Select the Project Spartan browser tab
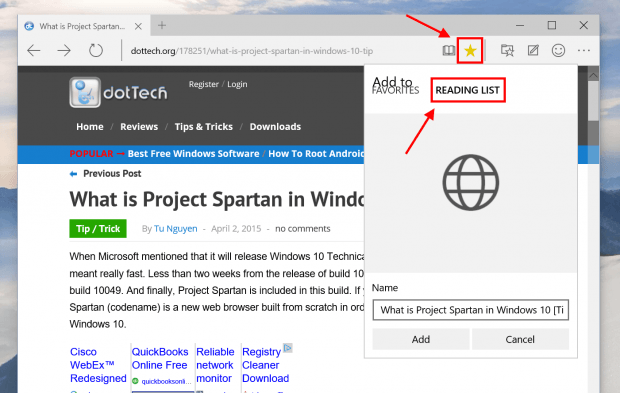This screenshot has height=393, width=620. (83, 26)
